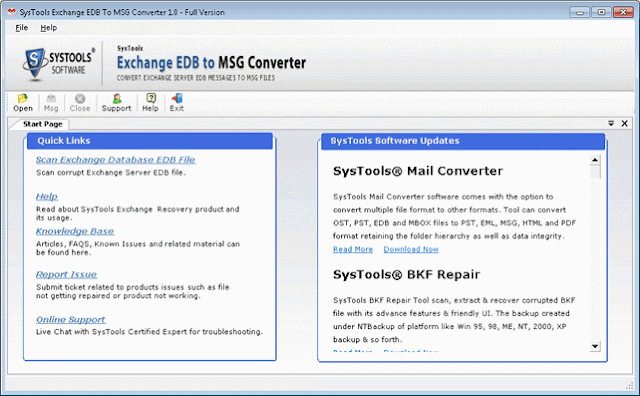This screenshot has width=640, height=396.
Task: Open Scan Exchange Database EDB File link
Action: [x=116, y=160]
